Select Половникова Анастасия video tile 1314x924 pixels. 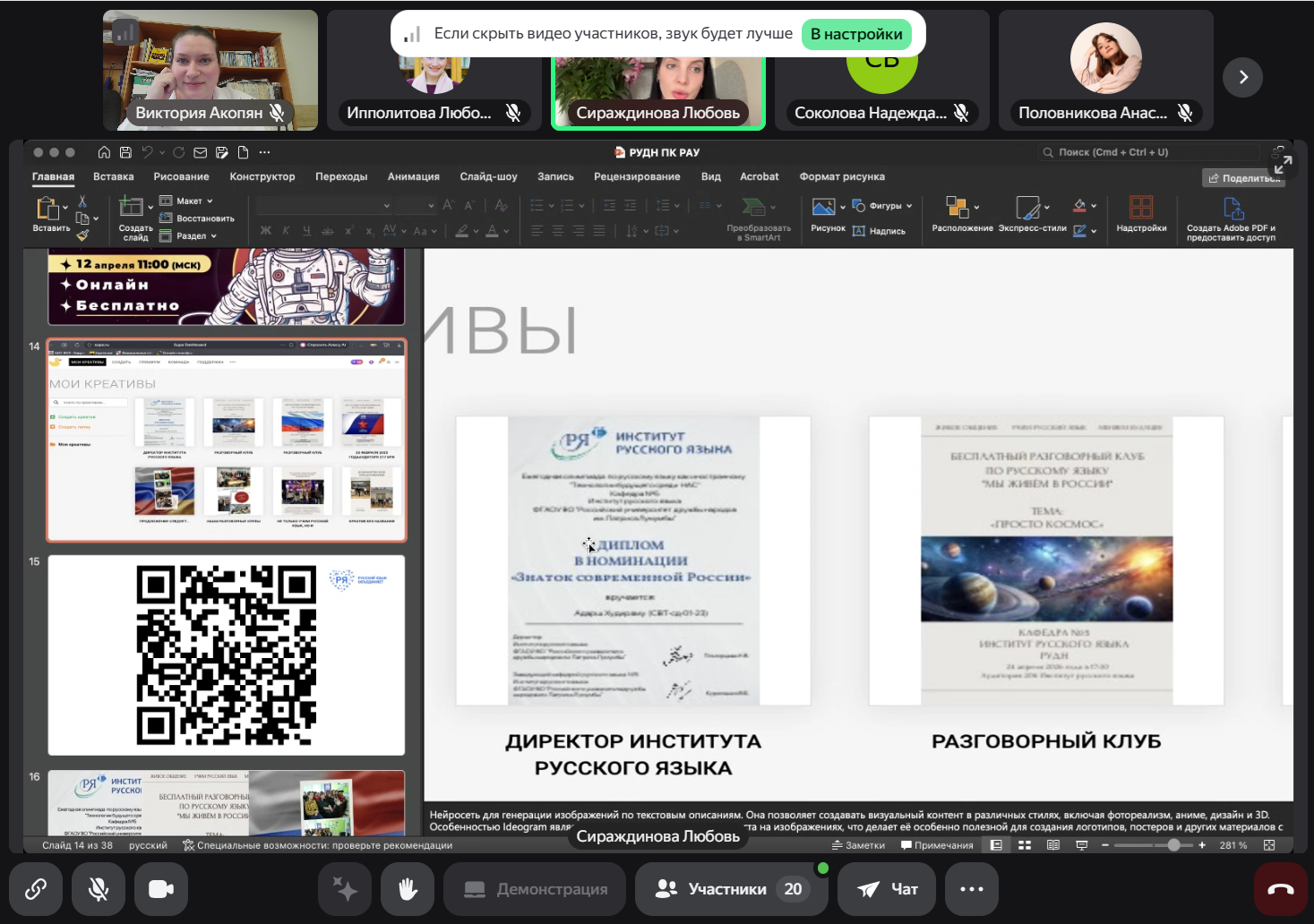coord(1106,70)
